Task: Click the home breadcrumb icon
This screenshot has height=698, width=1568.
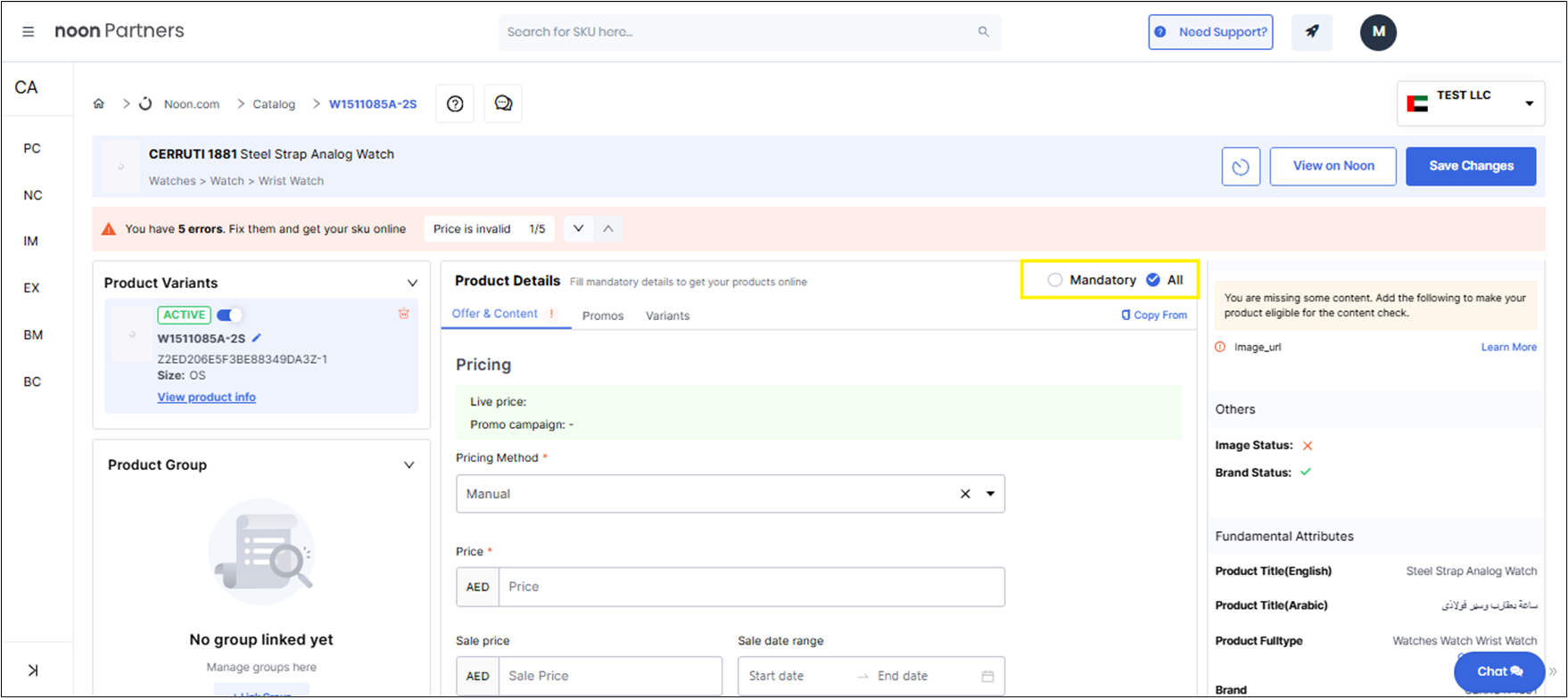Action: click(99, 104)
